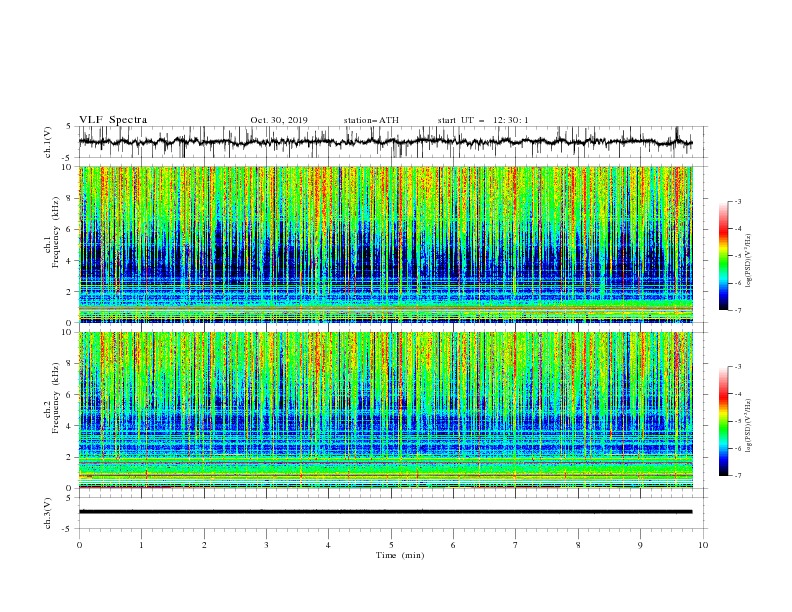Viewport: 792px width, 612px height.
Task: Click the "Time (min)" x-axis label
Action: coord(400,555)
